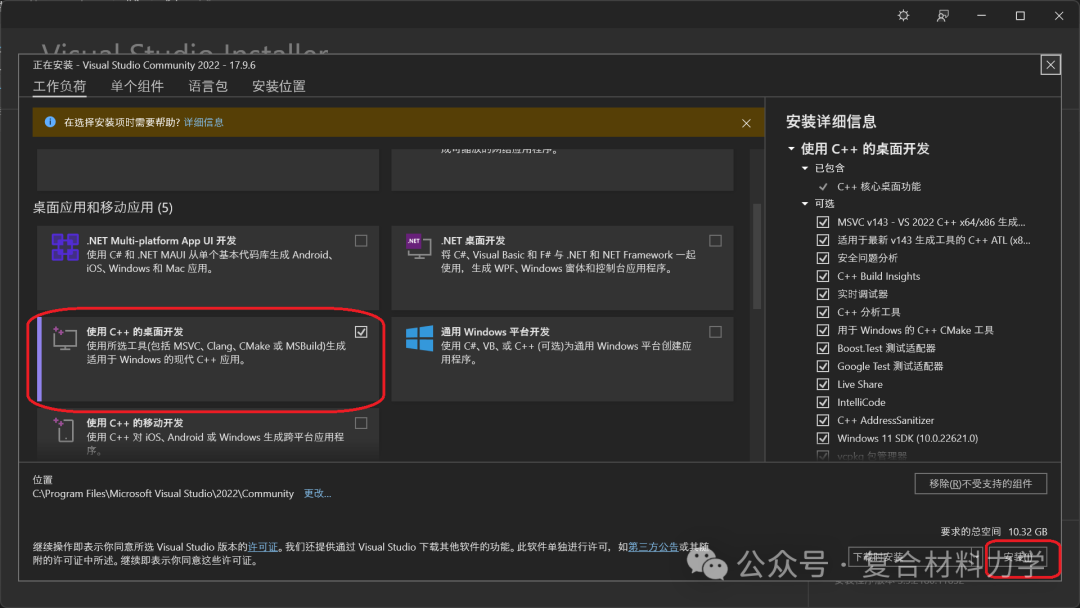Viewport: 1080px width, 608px height.
Task: Uncheck the C++ AddressSanitizer component
Action: click(822, 420)
